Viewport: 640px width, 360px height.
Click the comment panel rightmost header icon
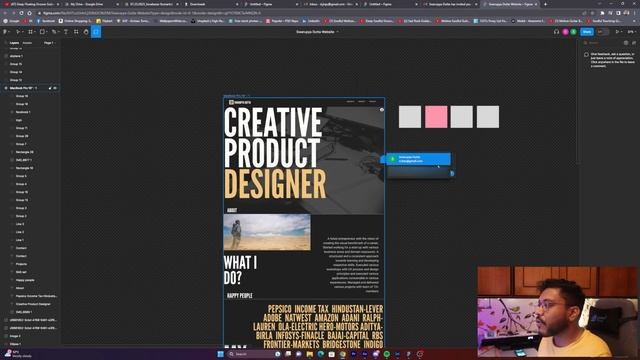click(634, 43)
